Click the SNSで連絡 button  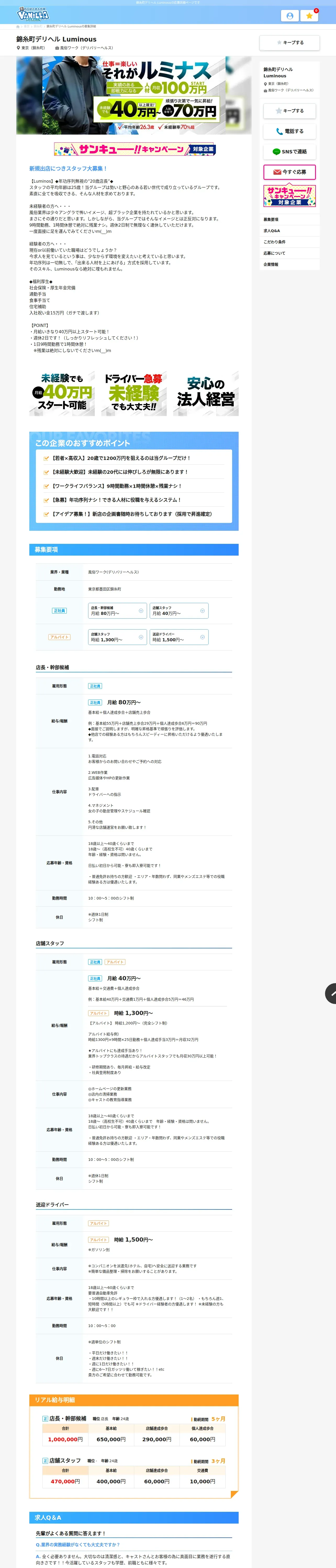click(x=290, y=152)
